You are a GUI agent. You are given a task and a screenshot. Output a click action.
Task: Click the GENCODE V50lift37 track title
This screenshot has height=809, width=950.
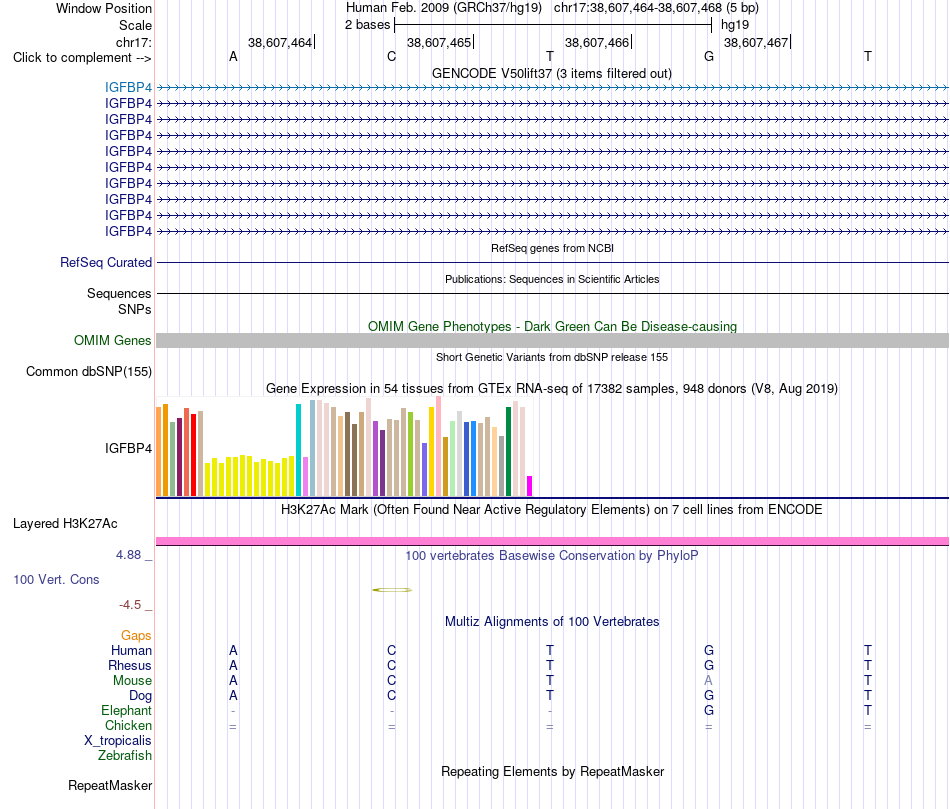click(551, 73)
